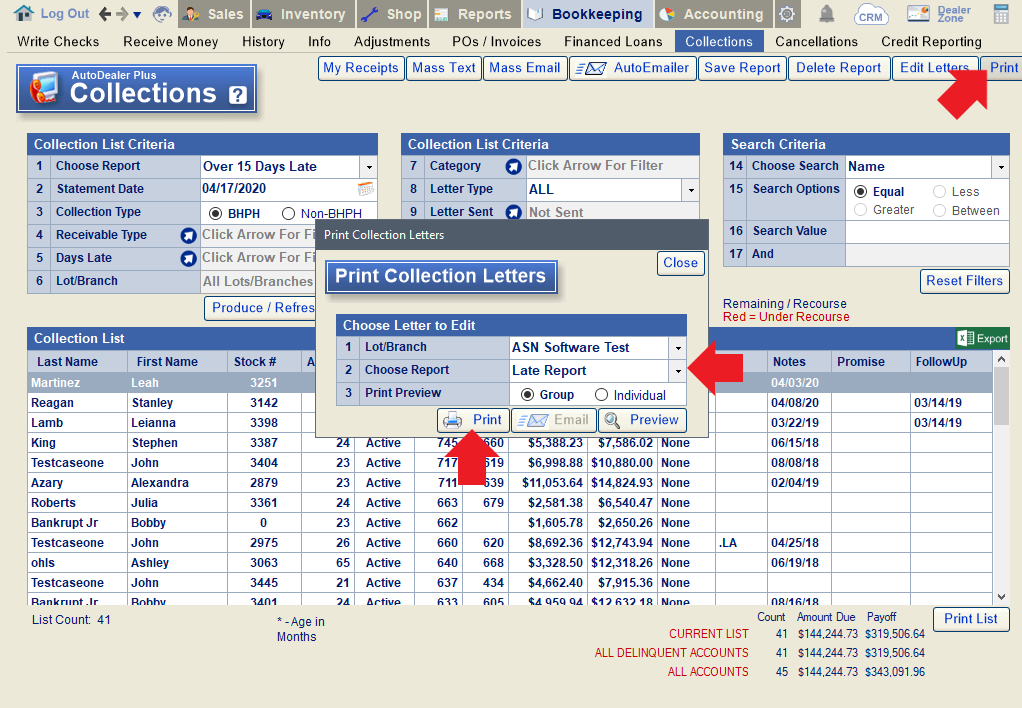Click the collection list scrollbar up arrow
Screen dimensions: 1022x708
pos(1002,359)
